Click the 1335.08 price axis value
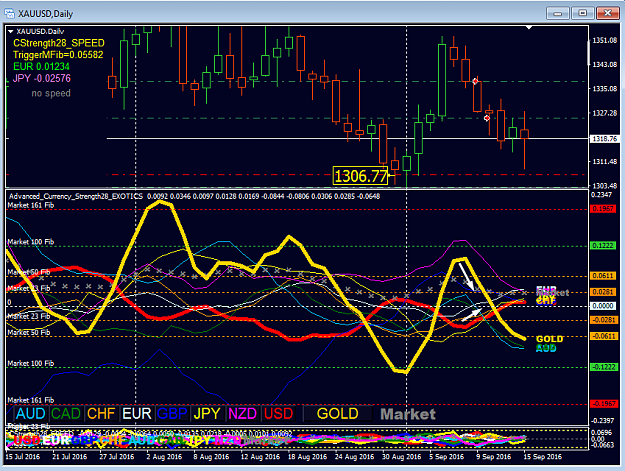 605,88
